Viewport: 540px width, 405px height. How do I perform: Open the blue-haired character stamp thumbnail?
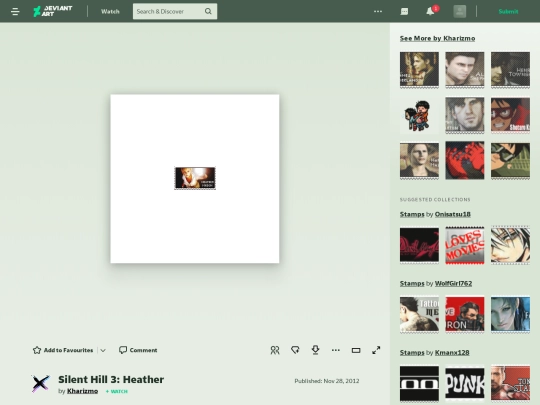510,314
